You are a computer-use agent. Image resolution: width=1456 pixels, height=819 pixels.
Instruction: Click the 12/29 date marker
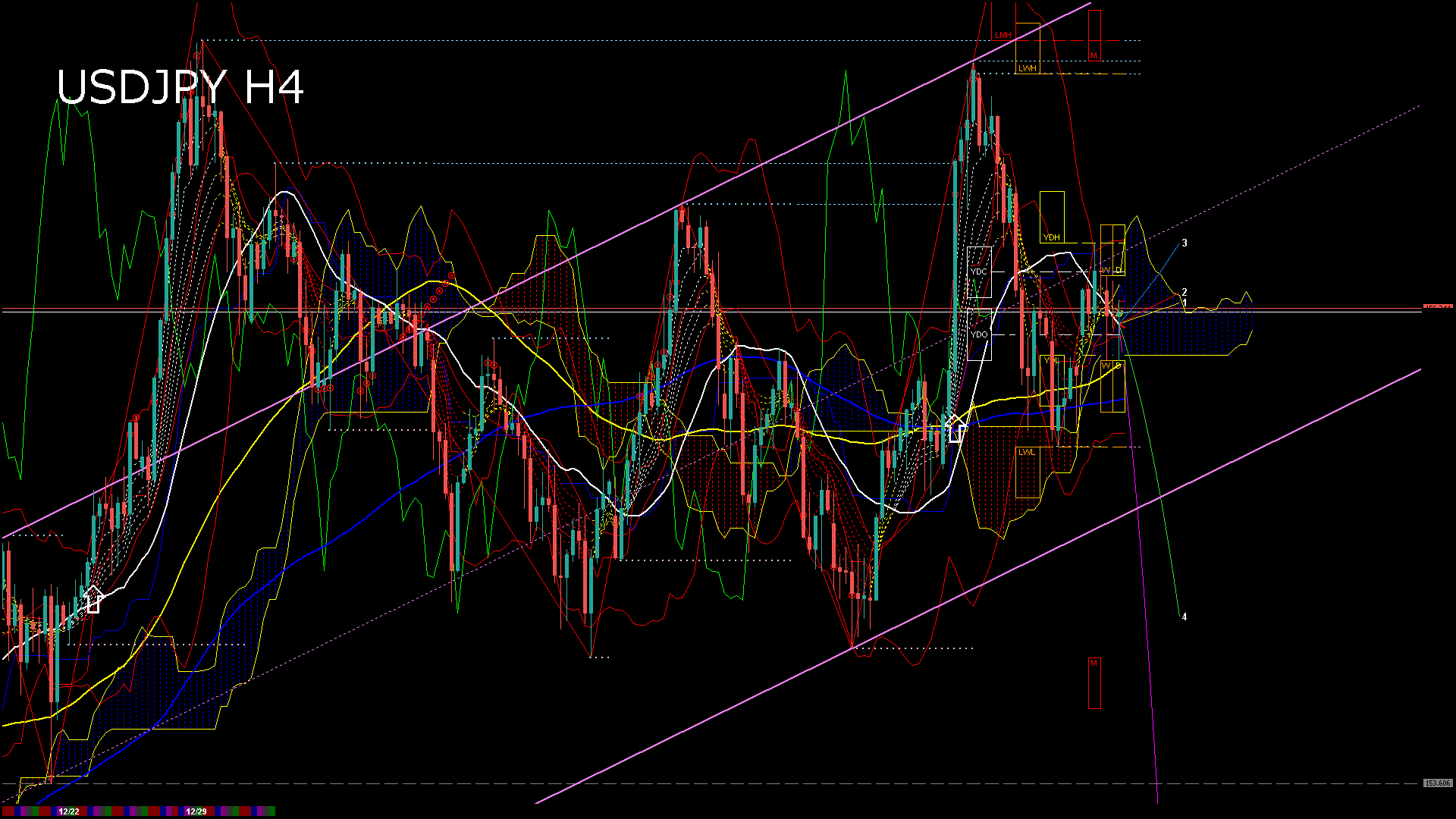pos(196,811)
